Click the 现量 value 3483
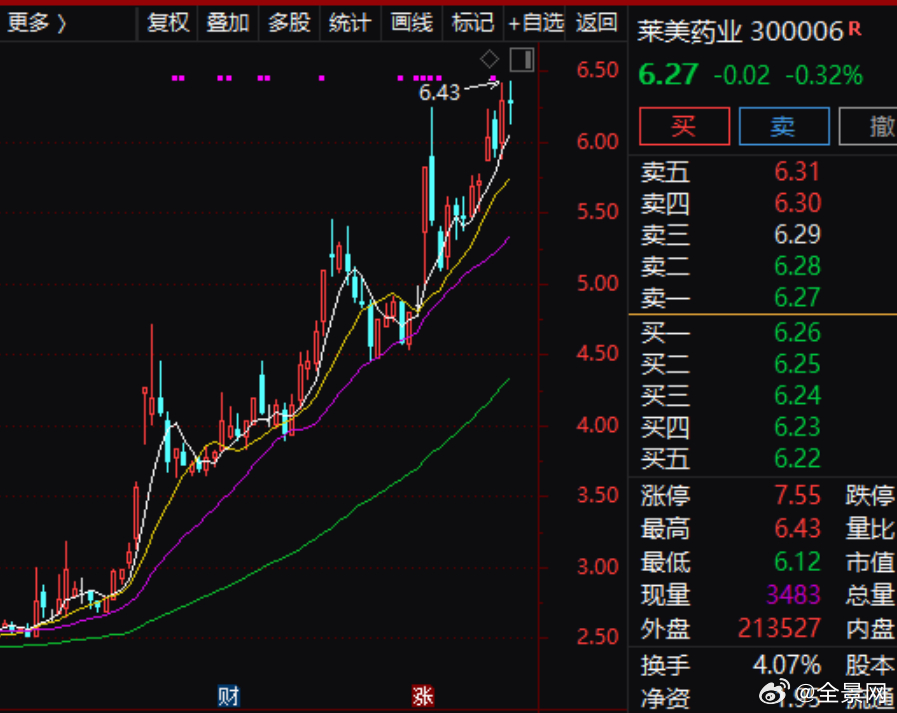This screenshot has height=713, width=897. click(793, 595)
